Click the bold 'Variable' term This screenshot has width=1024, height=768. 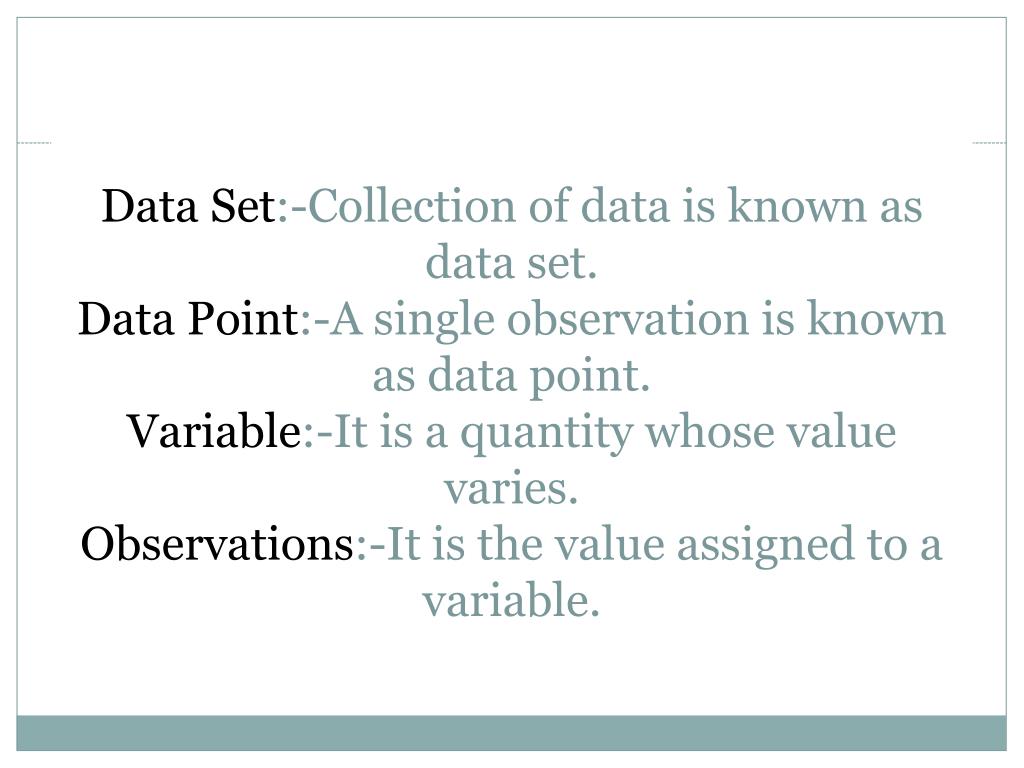pos(214,432)
